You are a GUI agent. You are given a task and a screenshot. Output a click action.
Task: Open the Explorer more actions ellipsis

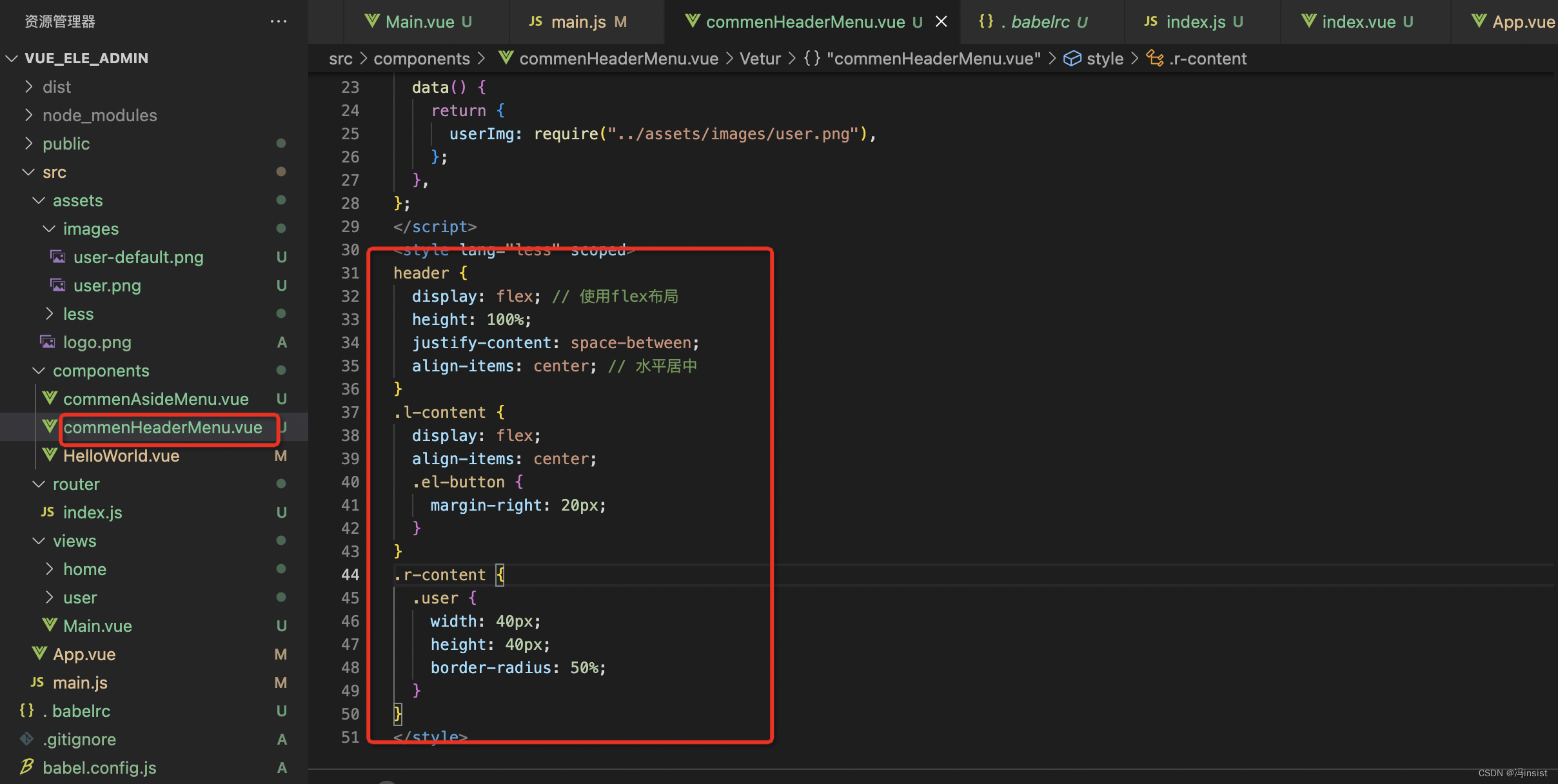279,21
